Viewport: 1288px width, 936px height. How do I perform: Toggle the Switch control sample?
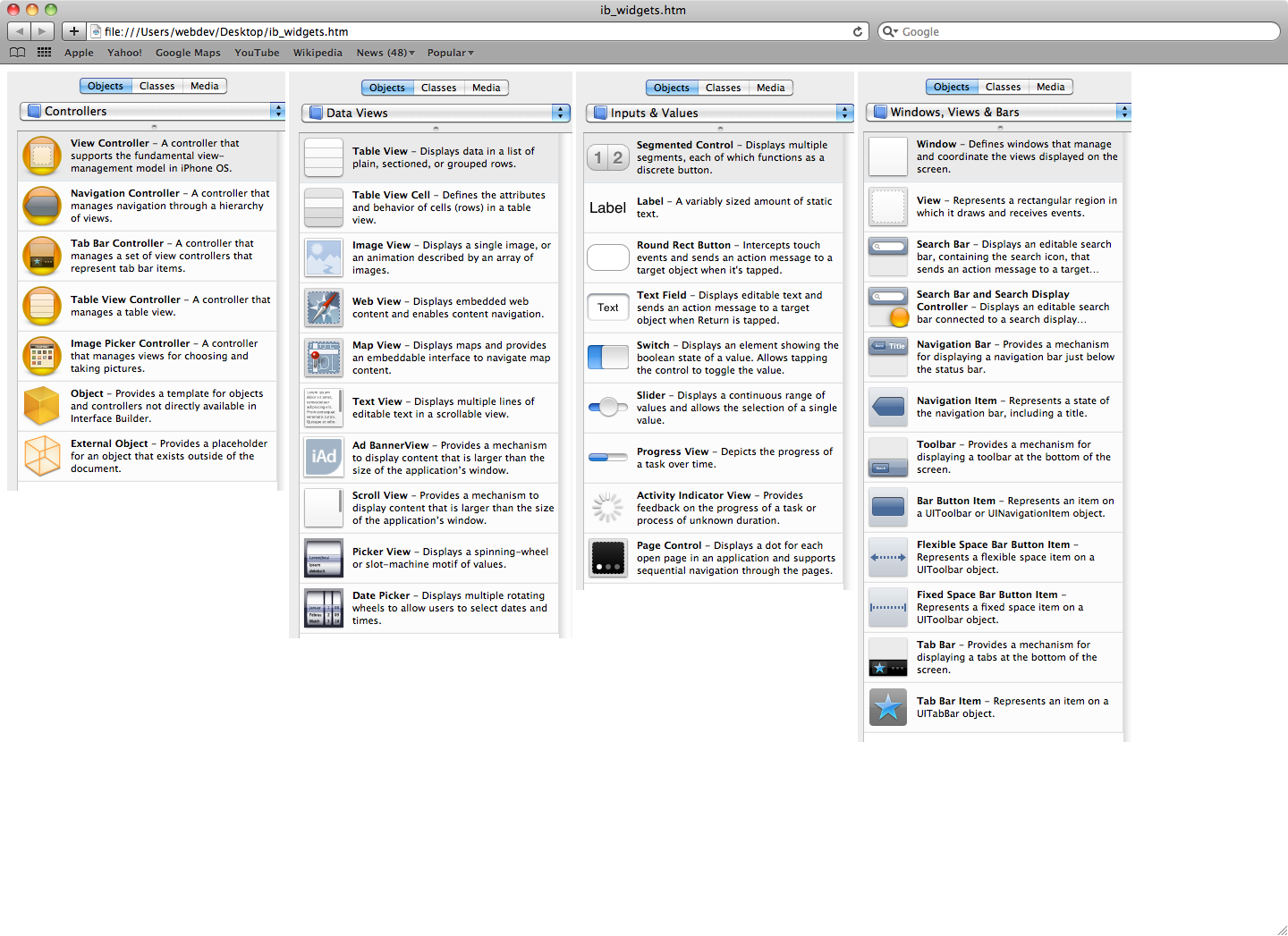608,358
